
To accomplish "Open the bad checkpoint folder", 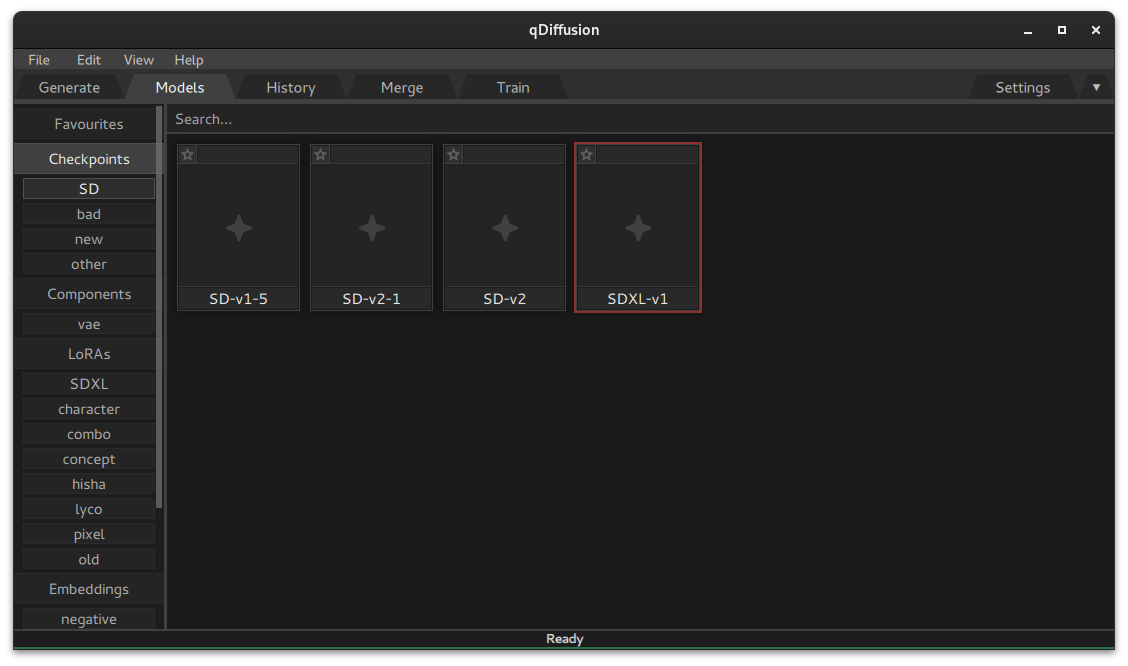I will 88,214.
